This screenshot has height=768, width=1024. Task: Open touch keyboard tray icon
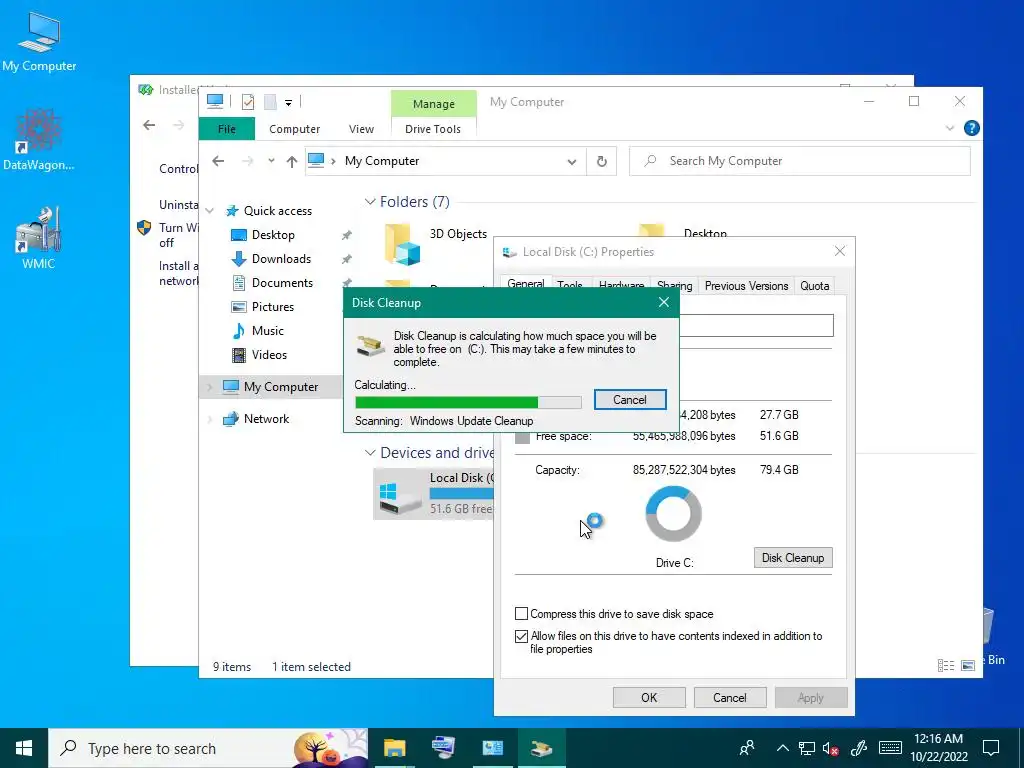click(x=890, y=748)
